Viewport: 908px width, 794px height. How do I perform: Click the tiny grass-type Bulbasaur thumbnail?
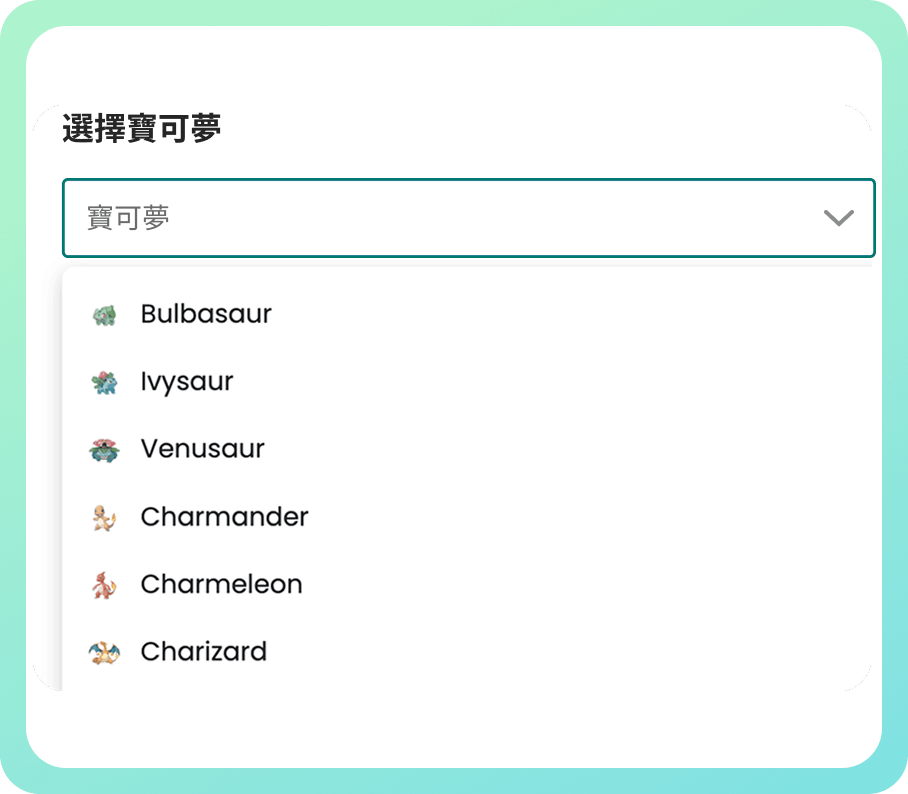pyautogui.click(x=103, y=313)
